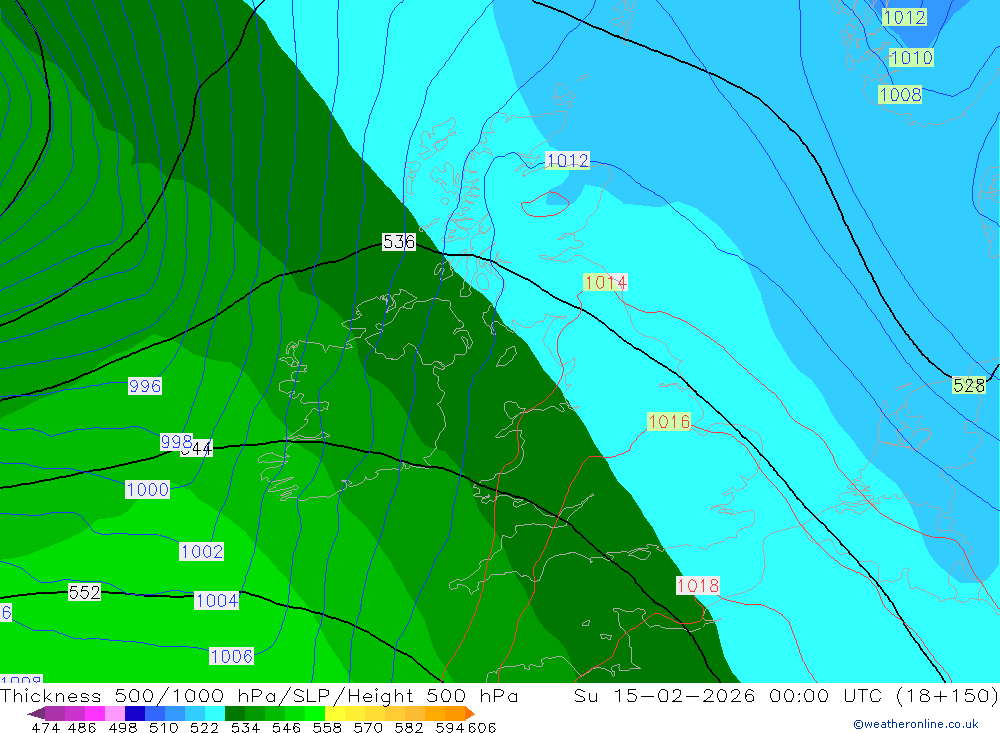Click the 528 height contour label

pos(969,385)
